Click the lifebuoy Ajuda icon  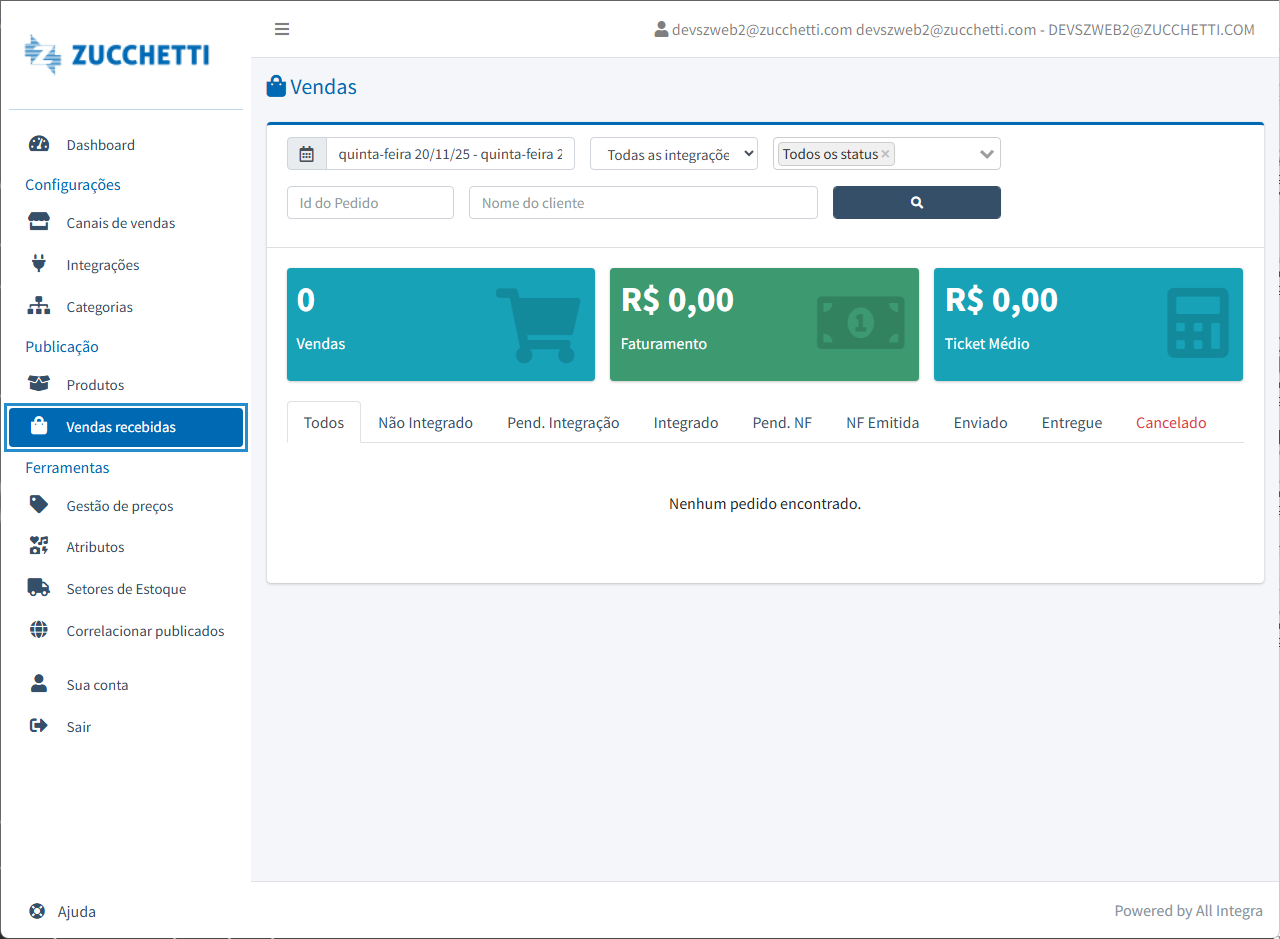(x=37, y=911)
